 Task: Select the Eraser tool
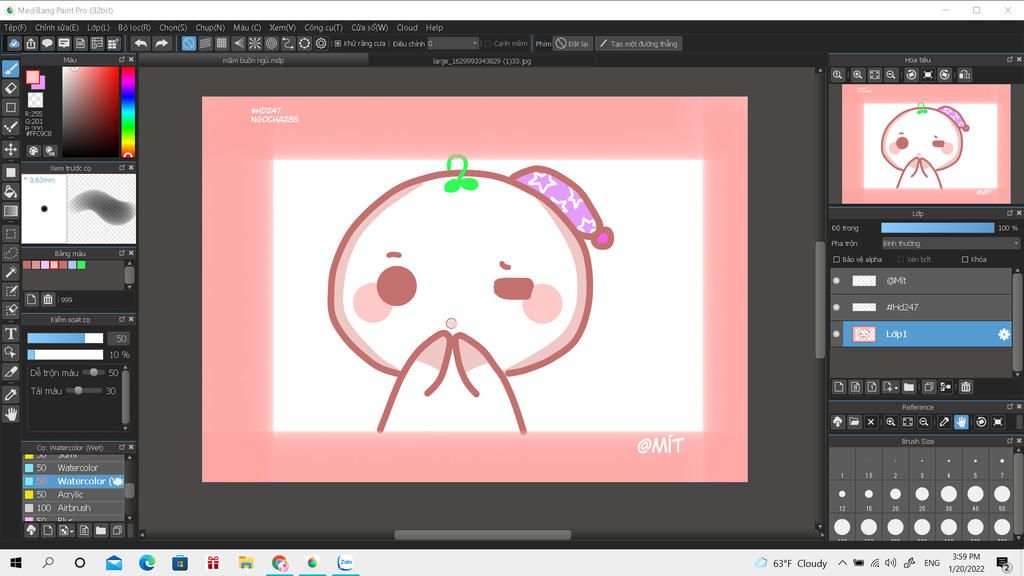10,88
